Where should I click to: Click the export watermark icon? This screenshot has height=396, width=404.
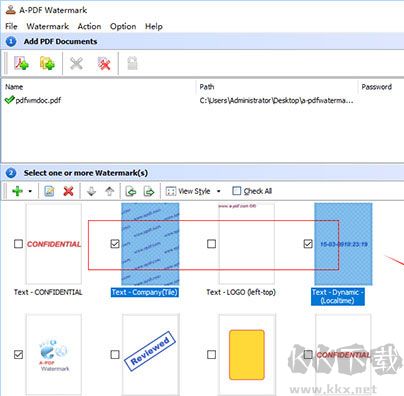pos(149,191)
